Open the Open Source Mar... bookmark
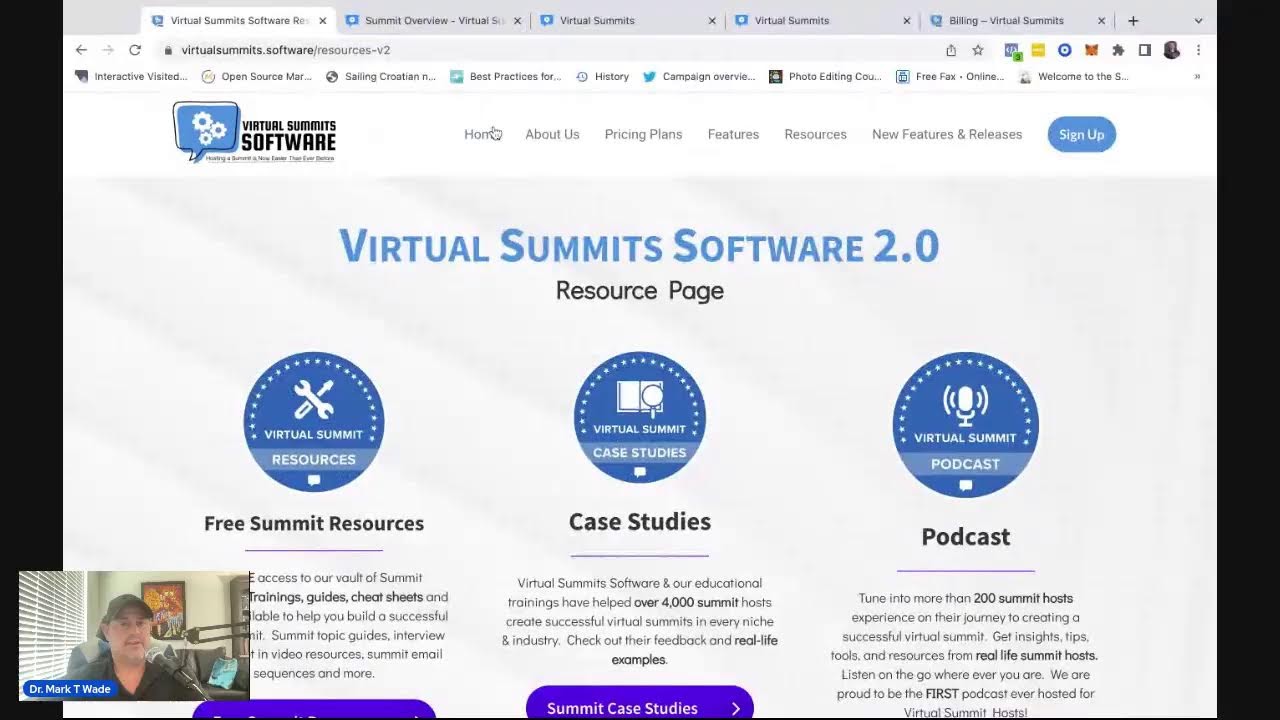Screen dimensions: 1280x720 (257, 76)
